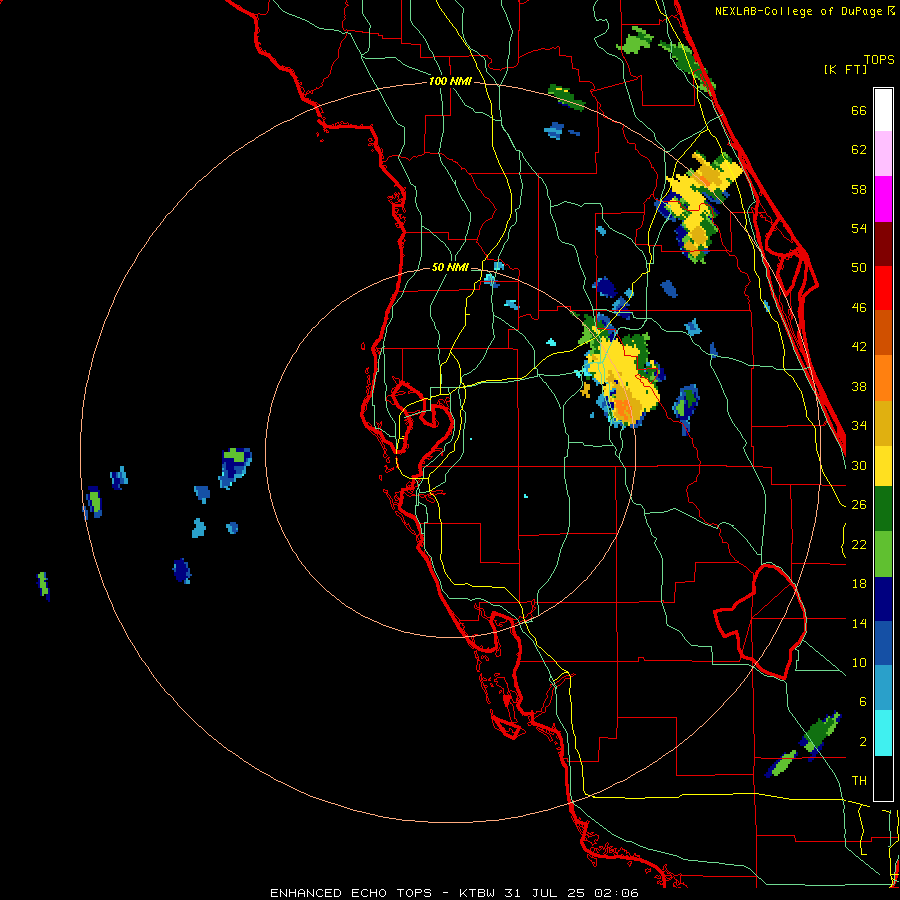The width and height of the screenshot is (900, 900).
Task: Click the 30 value on legend scale
Action: 859,465
